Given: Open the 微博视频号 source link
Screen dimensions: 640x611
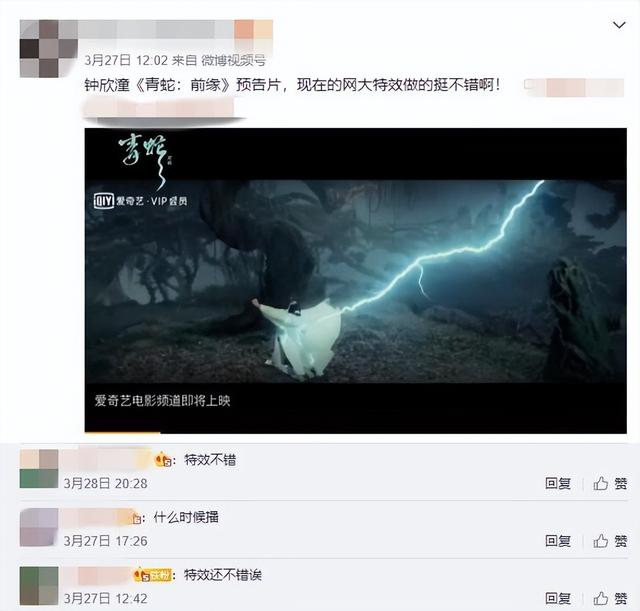Looking at the screenshot, I should [233, 61].
